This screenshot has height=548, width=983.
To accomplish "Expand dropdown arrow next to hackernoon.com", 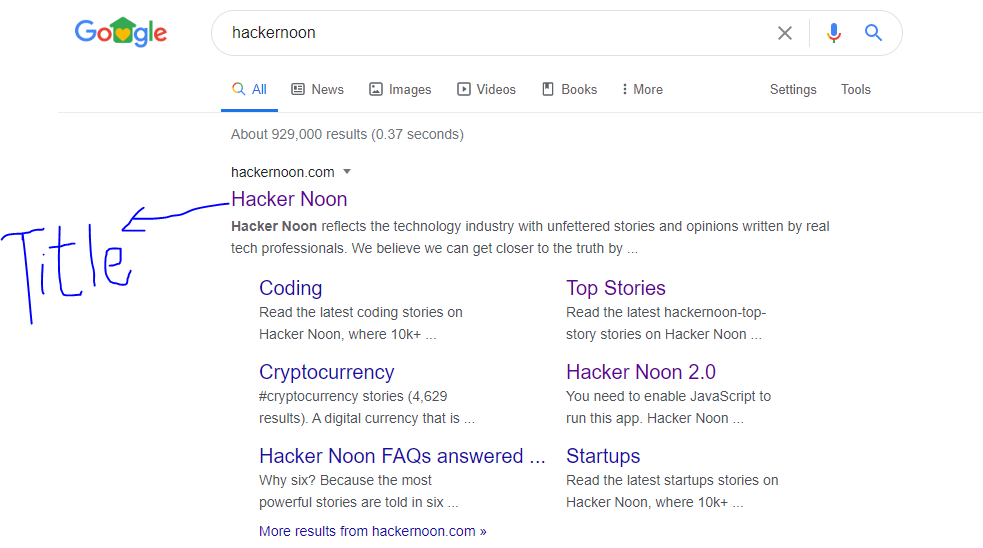I will tap(347, 172).
